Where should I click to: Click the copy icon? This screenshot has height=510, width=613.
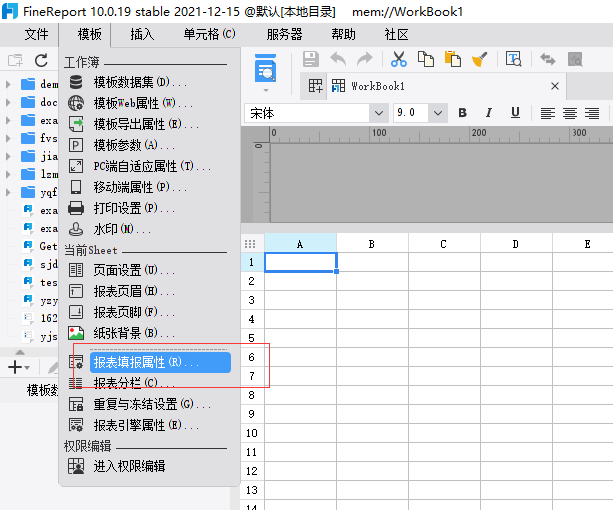click(x=426, y=59)
